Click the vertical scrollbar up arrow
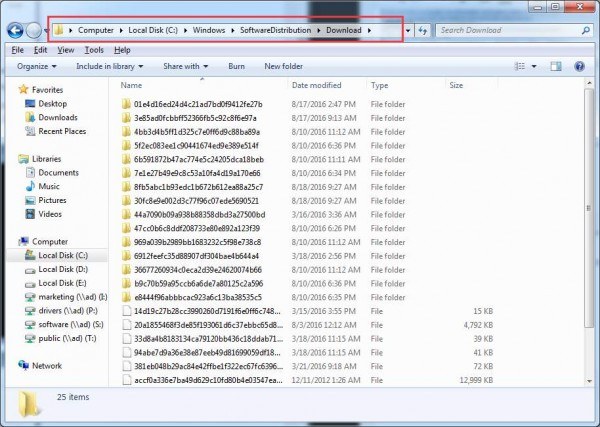The width and height of the screenshot is (600, 427). click(x=589, y=83)
